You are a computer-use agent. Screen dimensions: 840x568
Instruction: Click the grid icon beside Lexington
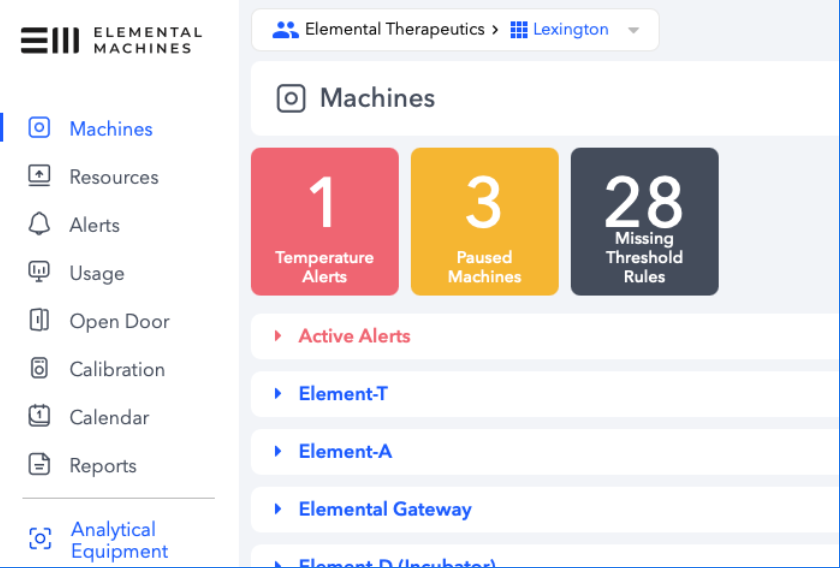pyautogui.click(x=519, y=29)
